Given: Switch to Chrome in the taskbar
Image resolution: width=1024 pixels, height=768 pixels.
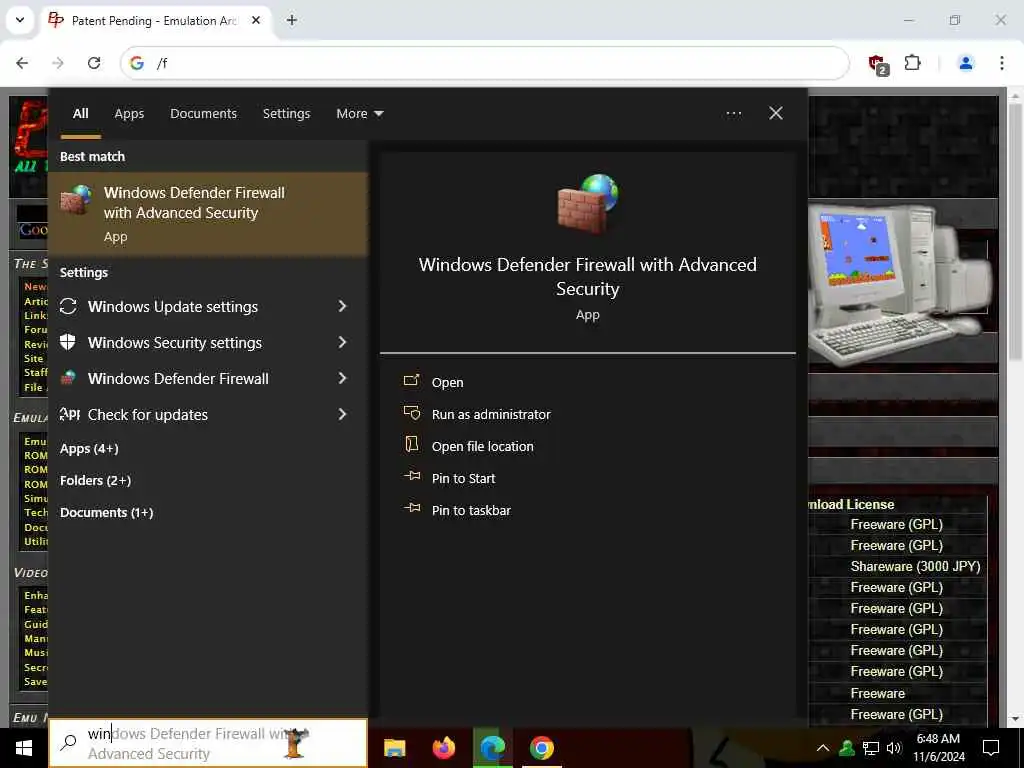Looking at the screenshot, I should coord(541,748).
